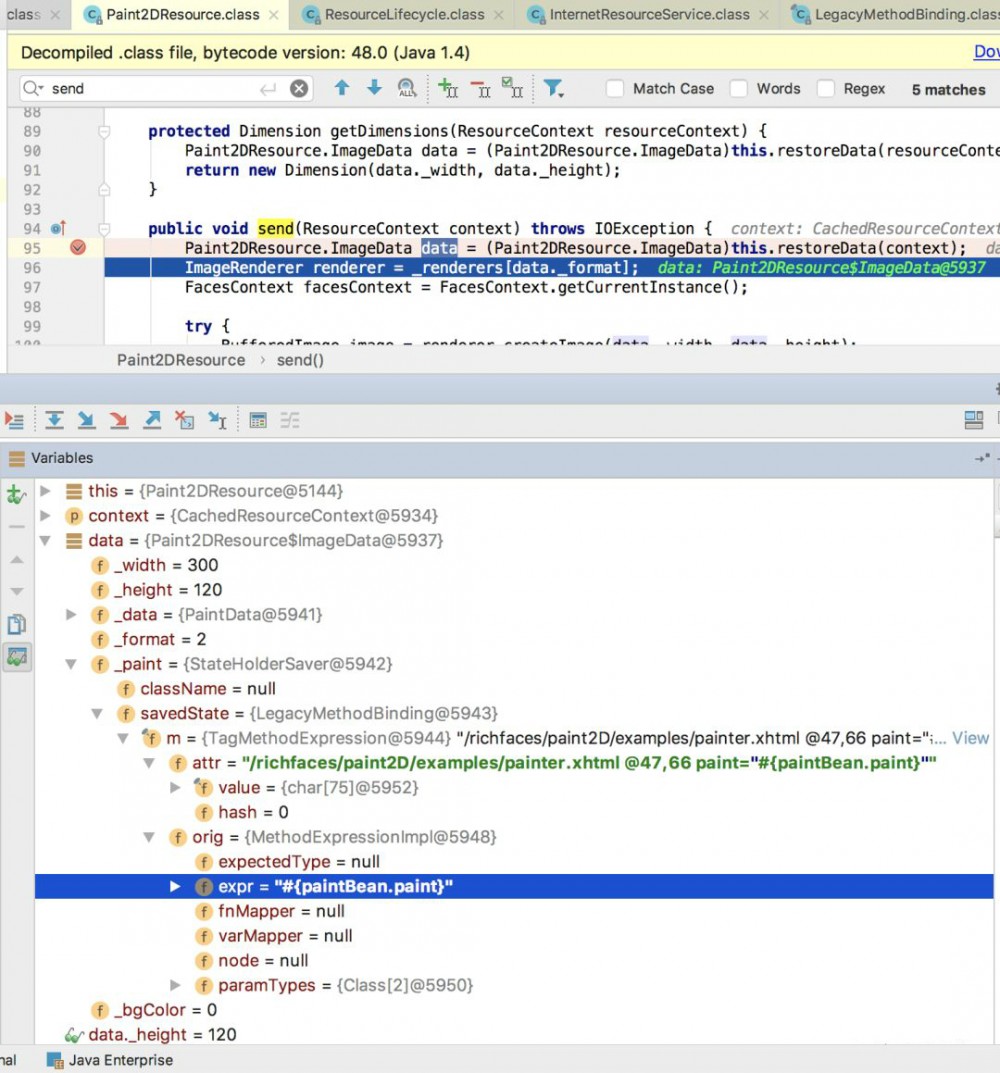Enable the Regex checkbox
The width and height of the screenshot is (1000, 1073).
tap(826, 89)
